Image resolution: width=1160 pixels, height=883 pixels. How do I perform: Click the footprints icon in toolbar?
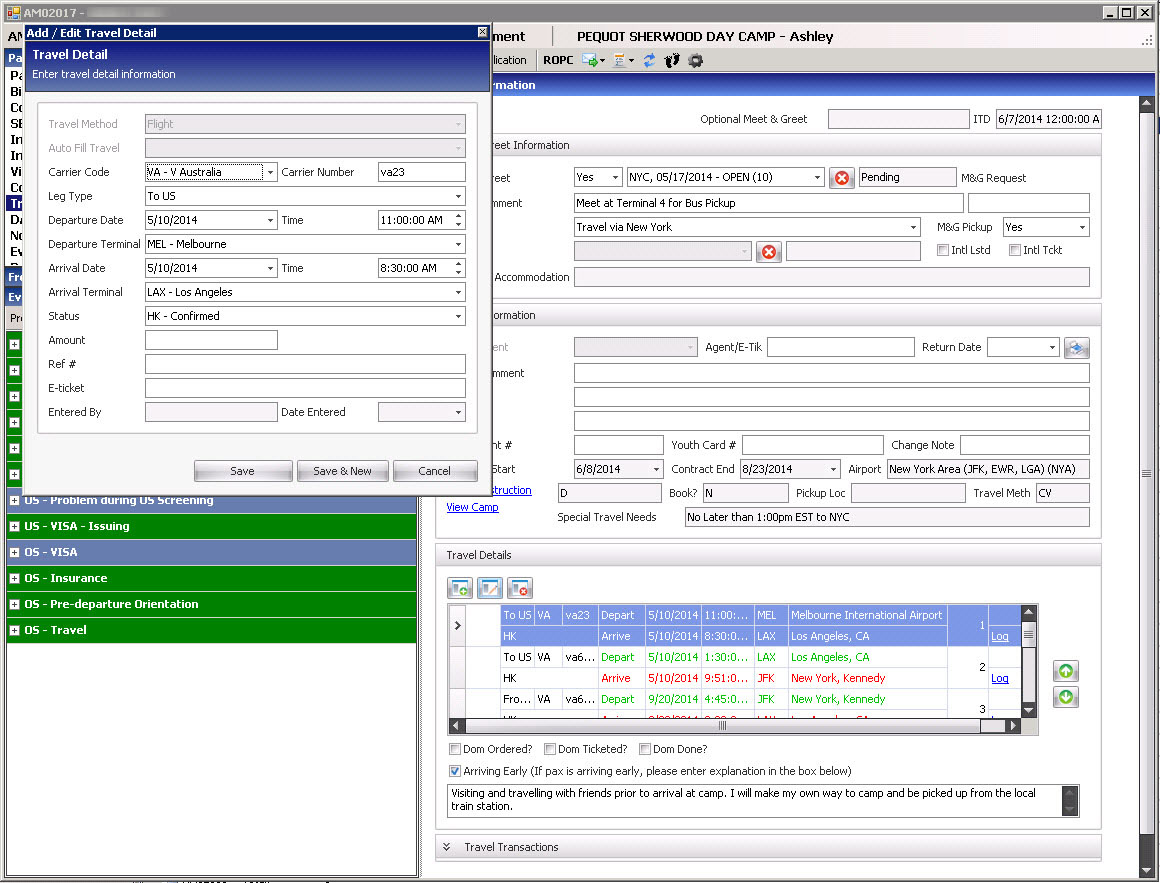click(672, 60)
